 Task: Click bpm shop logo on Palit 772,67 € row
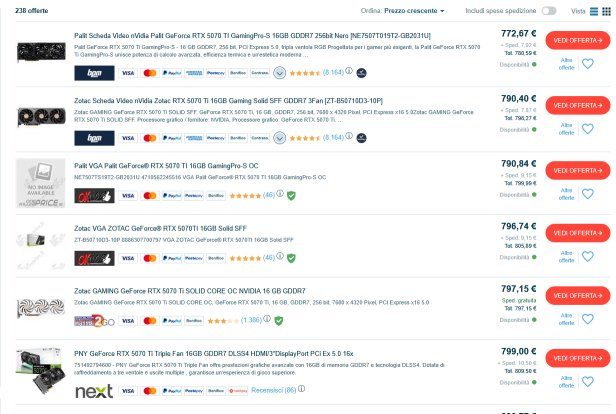(94, 73)
